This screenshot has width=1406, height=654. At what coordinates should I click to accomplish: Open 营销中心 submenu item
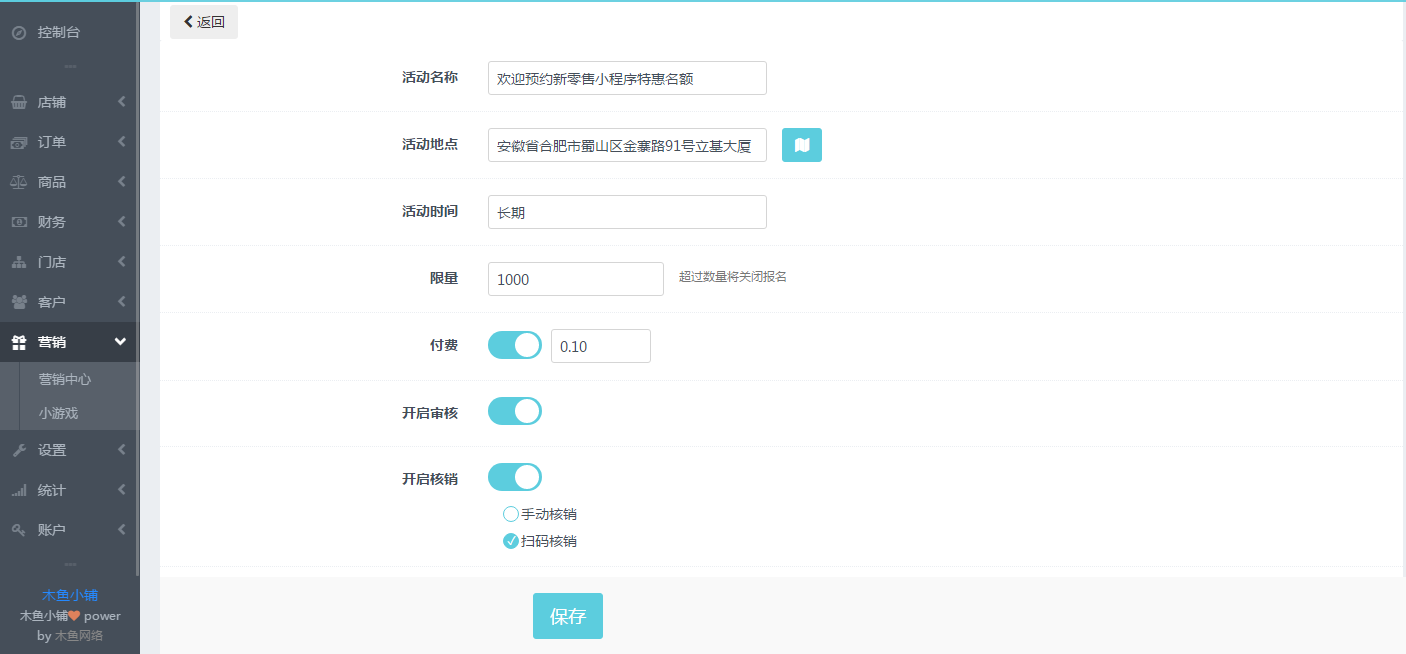[65, 379]
